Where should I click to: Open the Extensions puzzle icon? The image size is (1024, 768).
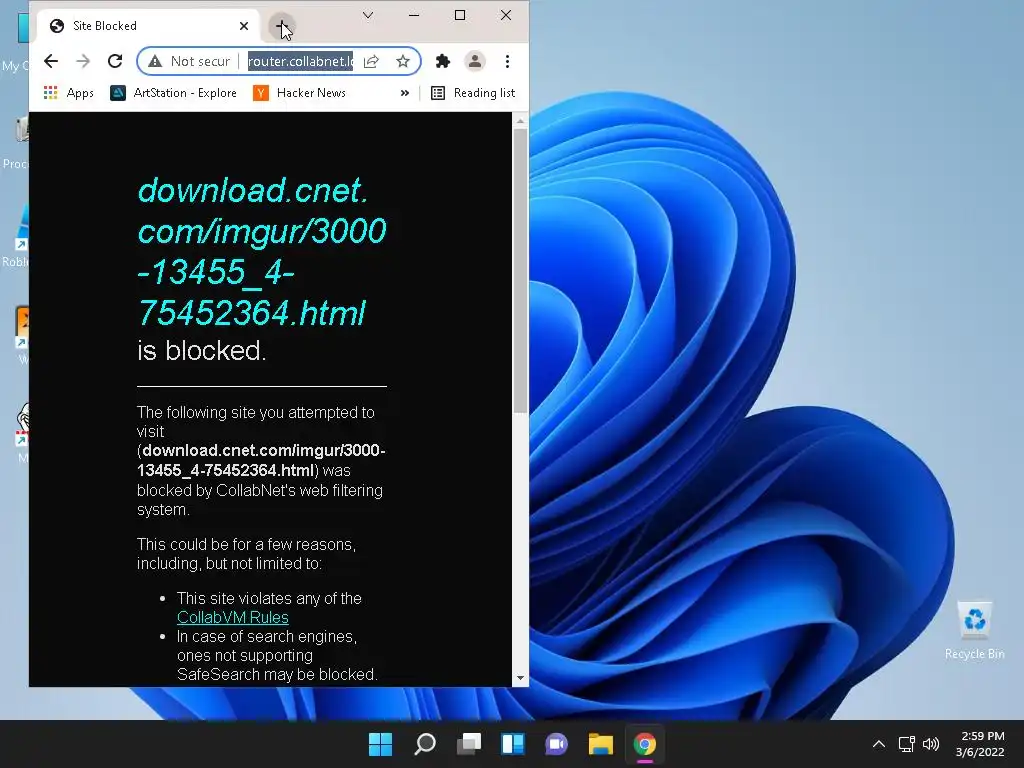click(x=443, y=61)
